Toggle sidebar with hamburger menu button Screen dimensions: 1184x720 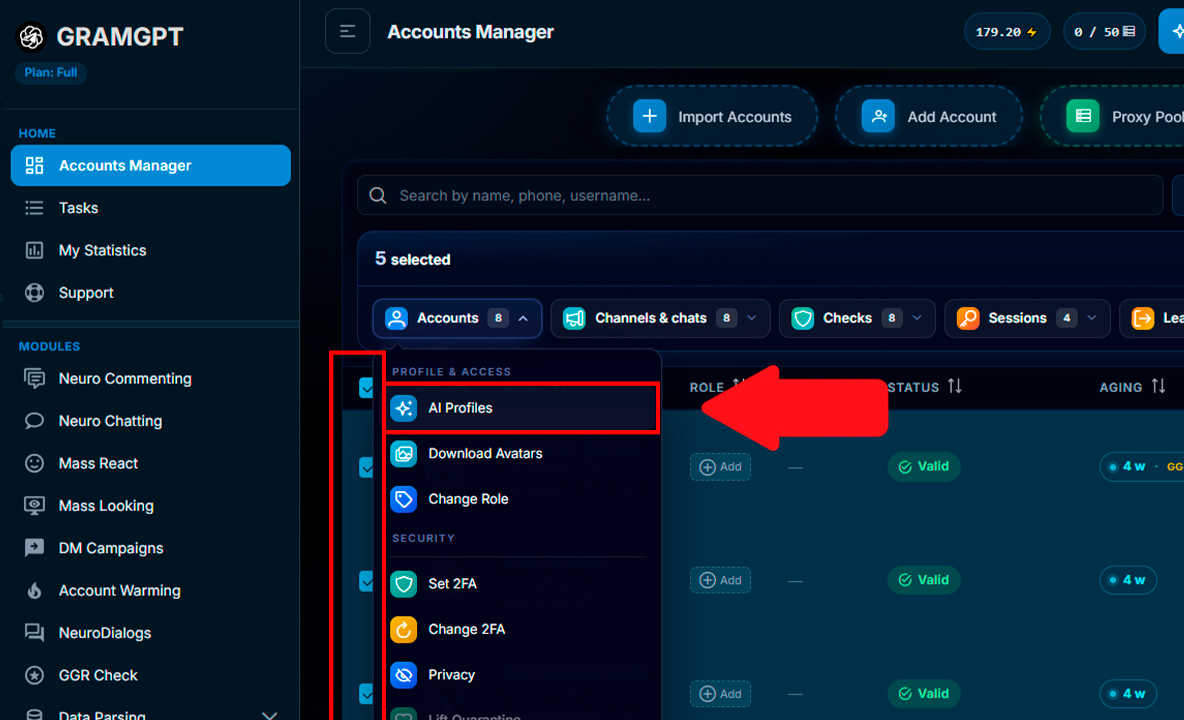pos(347,31)
